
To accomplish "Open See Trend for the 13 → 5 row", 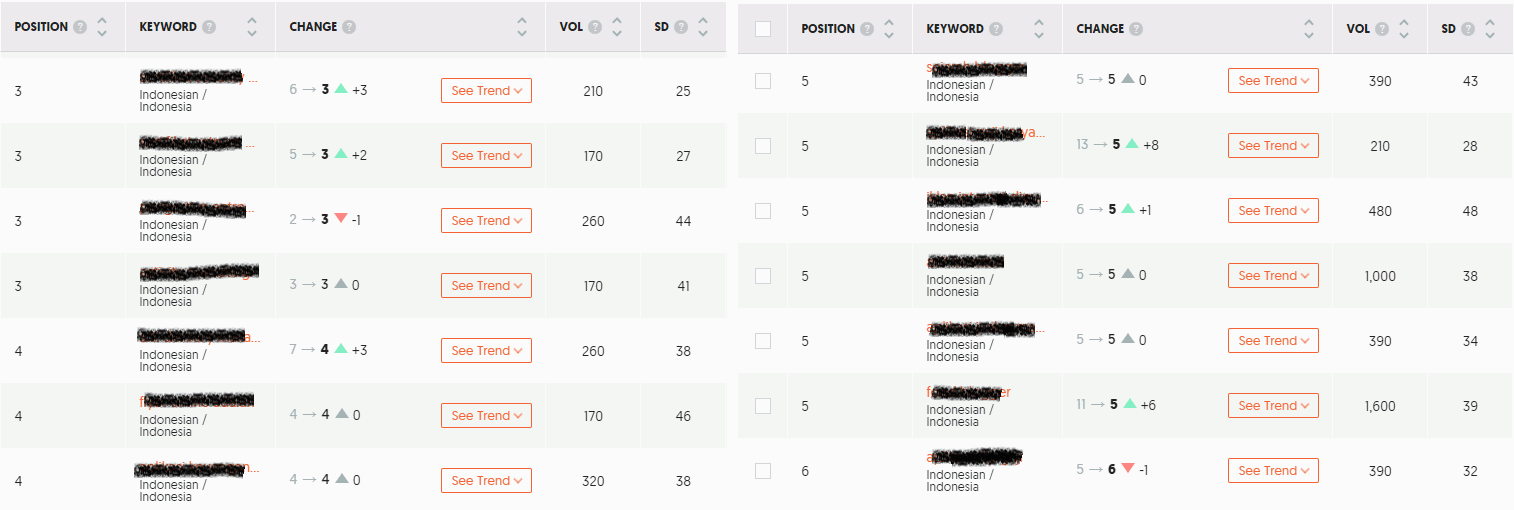I will pos(1273,146).
